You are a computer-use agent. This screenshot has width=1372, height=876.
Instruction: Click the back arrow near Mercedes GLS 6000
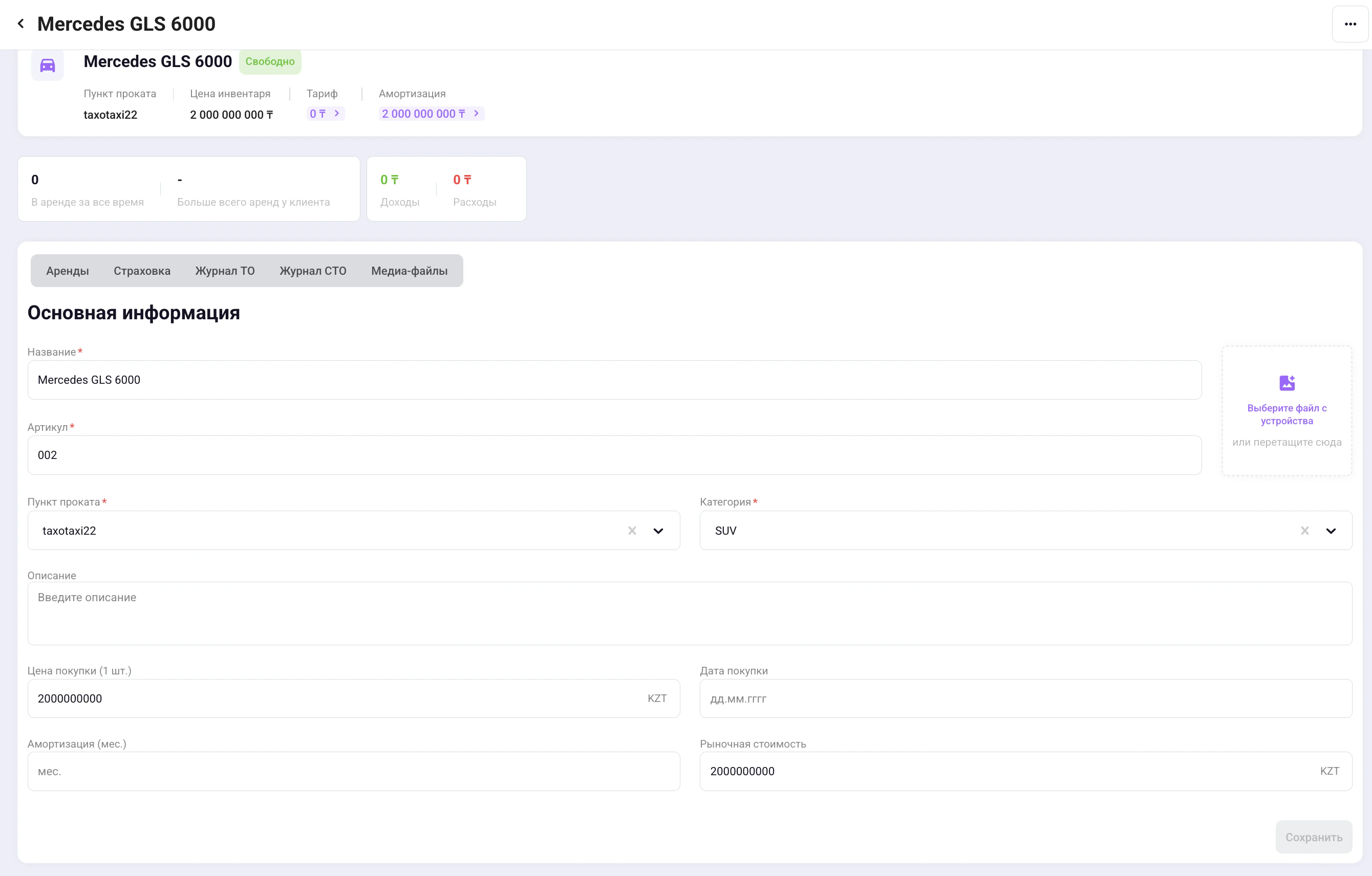pos(20,24)
